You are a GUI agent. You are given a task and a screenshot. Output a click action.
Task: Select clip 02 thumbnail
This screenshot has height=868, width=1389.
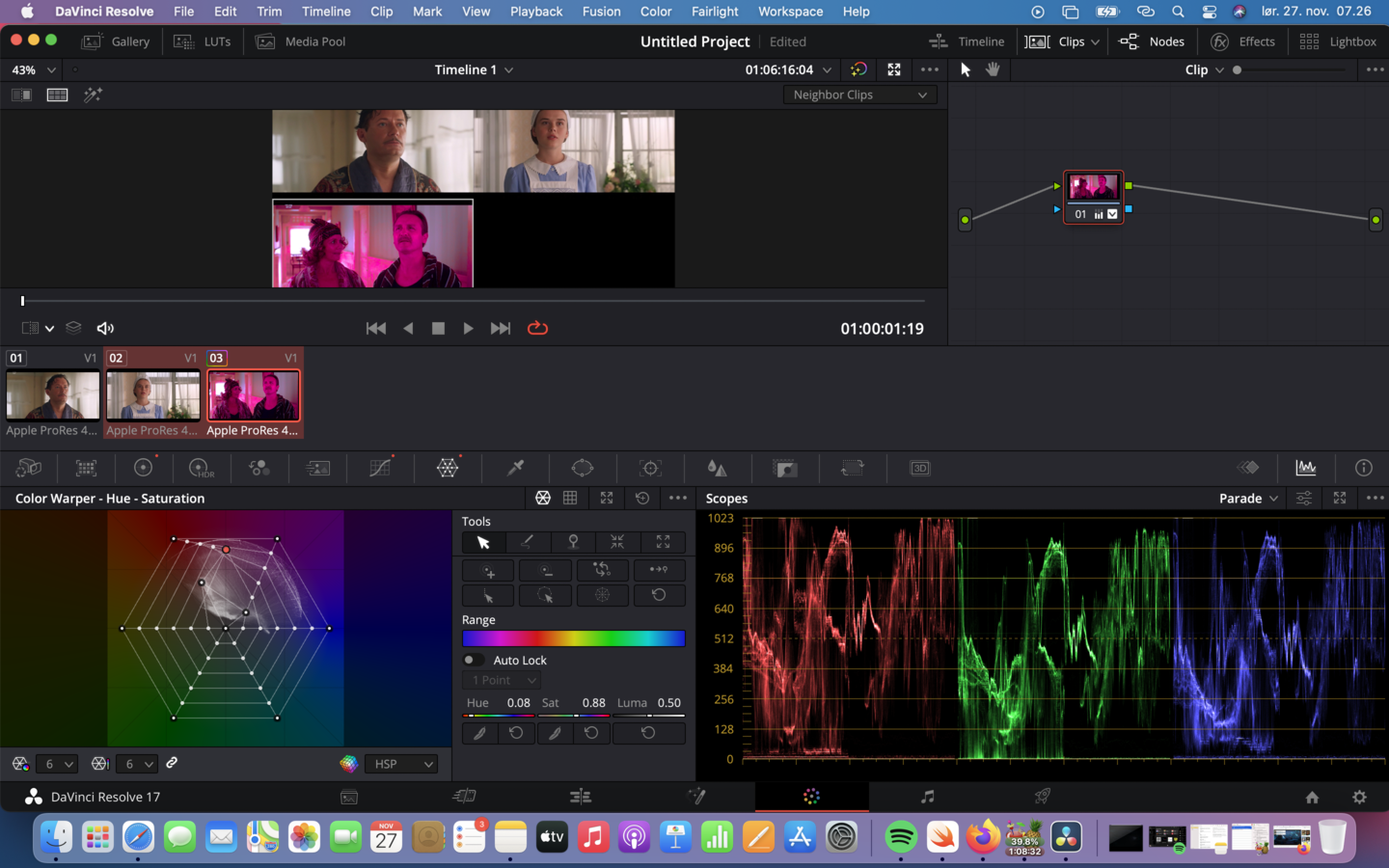click(x=153, y=395)
